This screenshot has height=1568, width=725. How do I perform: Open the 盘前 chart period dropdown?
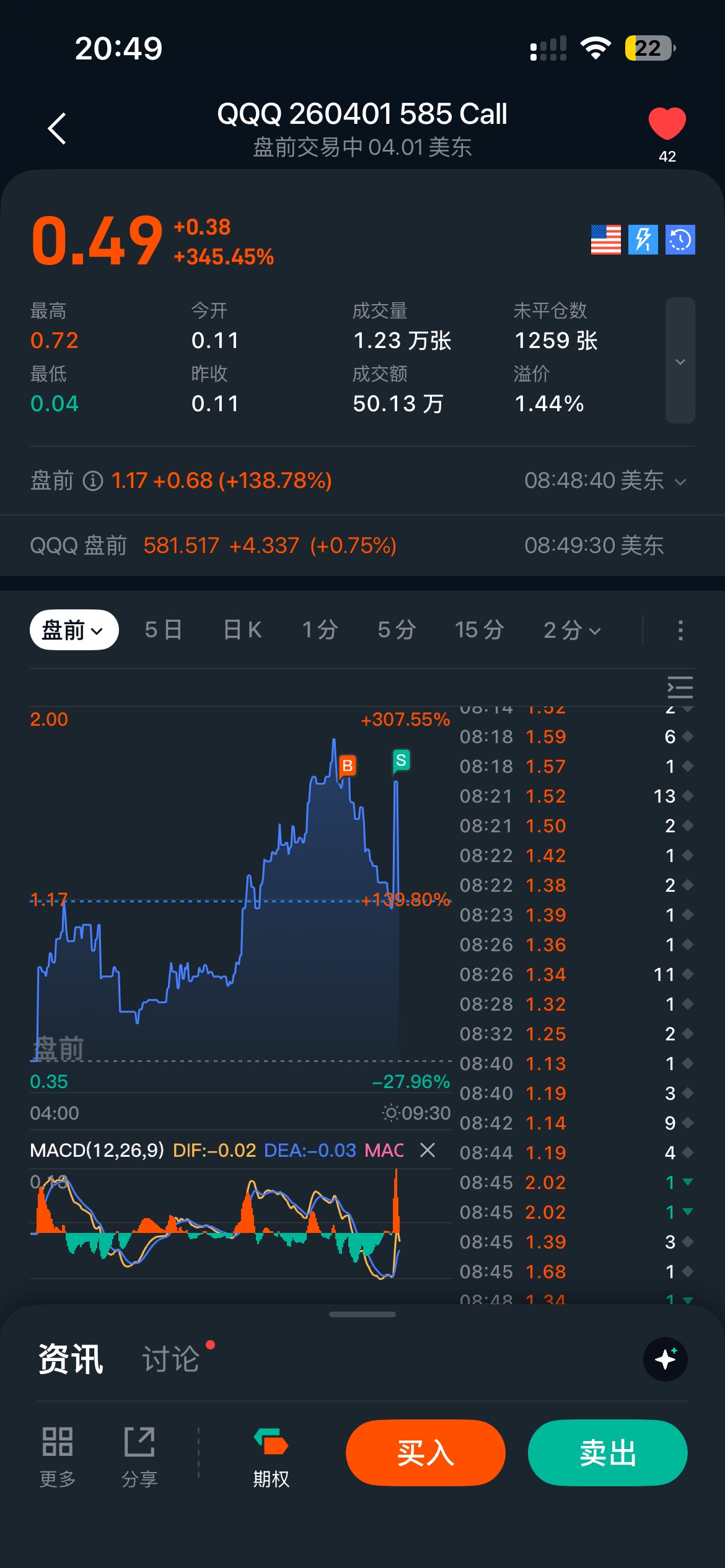point(74,630)
